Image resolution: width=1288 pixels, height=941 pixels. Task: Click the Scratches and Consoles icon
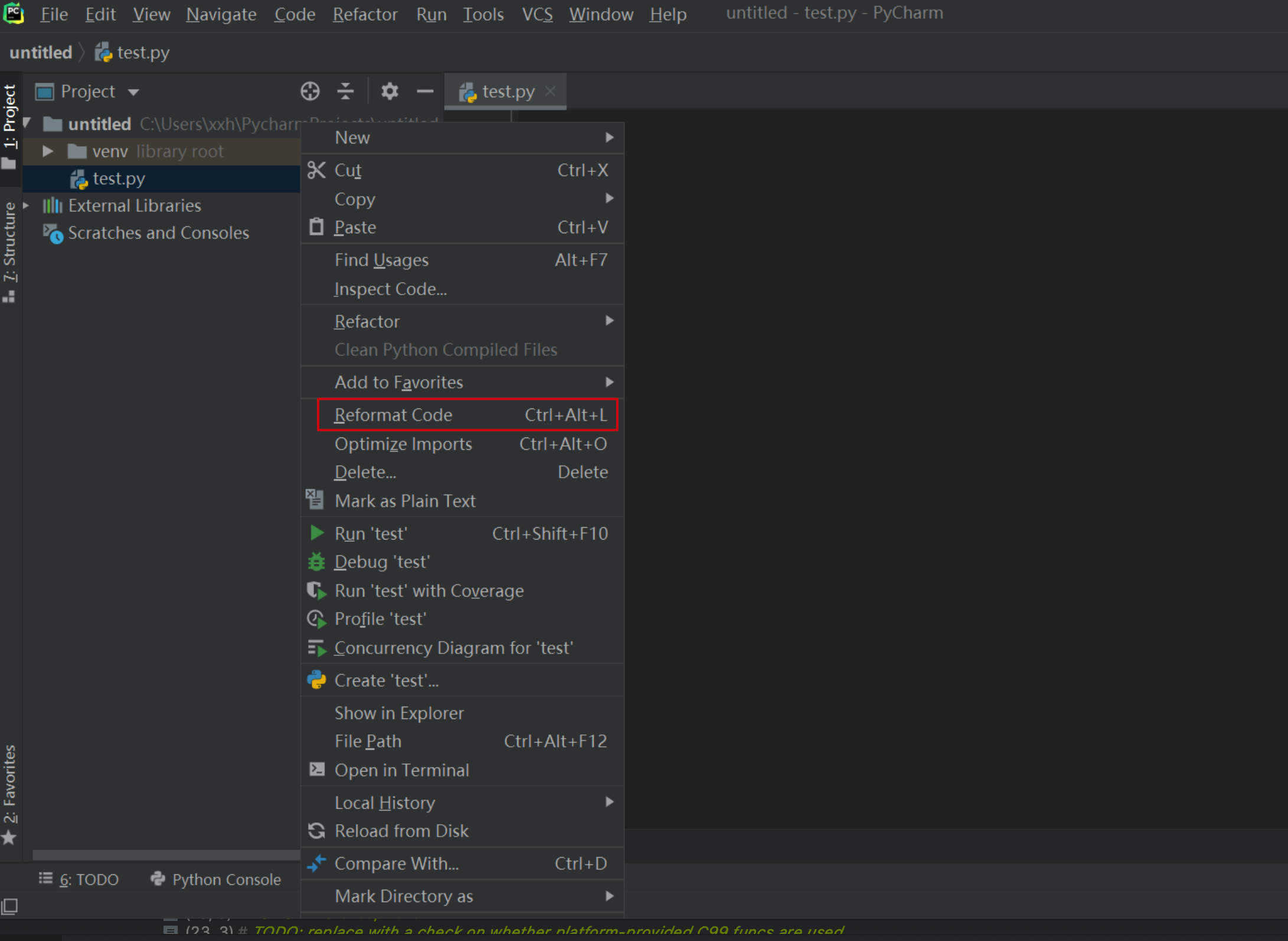pos(53,233)
